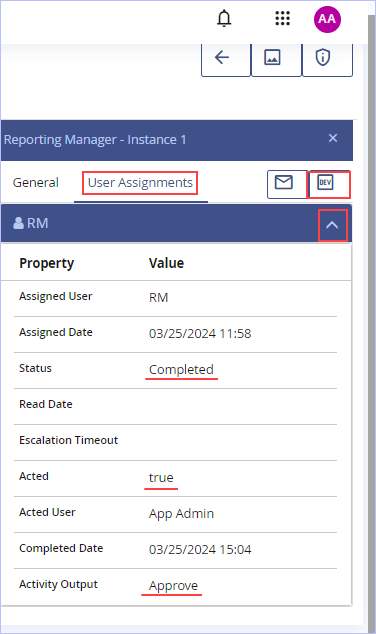Click the Reporting Manager - Instance 1 title
The width and height of the screenshot is (376, 634).
[95, 140]
